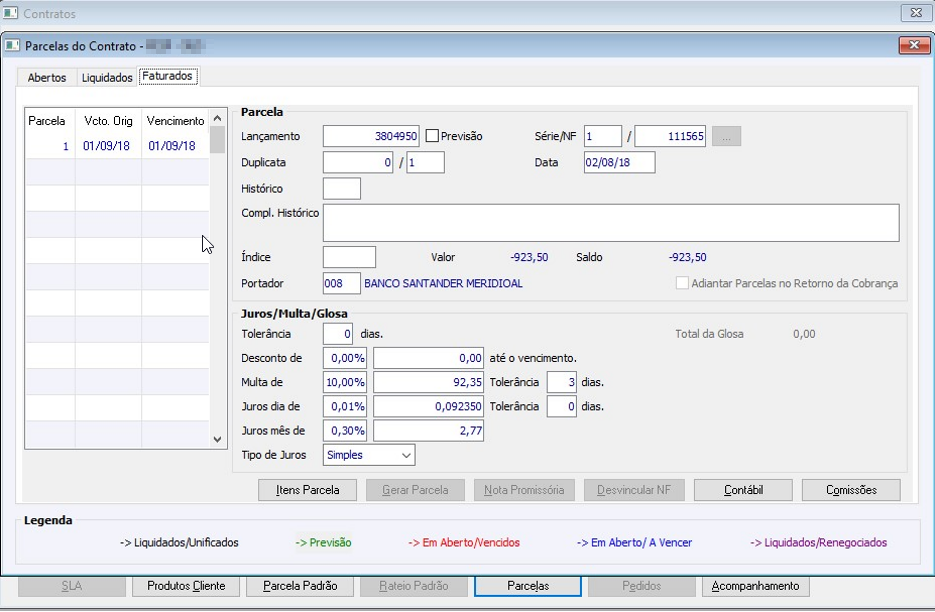Click the Parcelas do Contrato window icon
The height and width of the screenshot is (612, 935).
point(12,45)
